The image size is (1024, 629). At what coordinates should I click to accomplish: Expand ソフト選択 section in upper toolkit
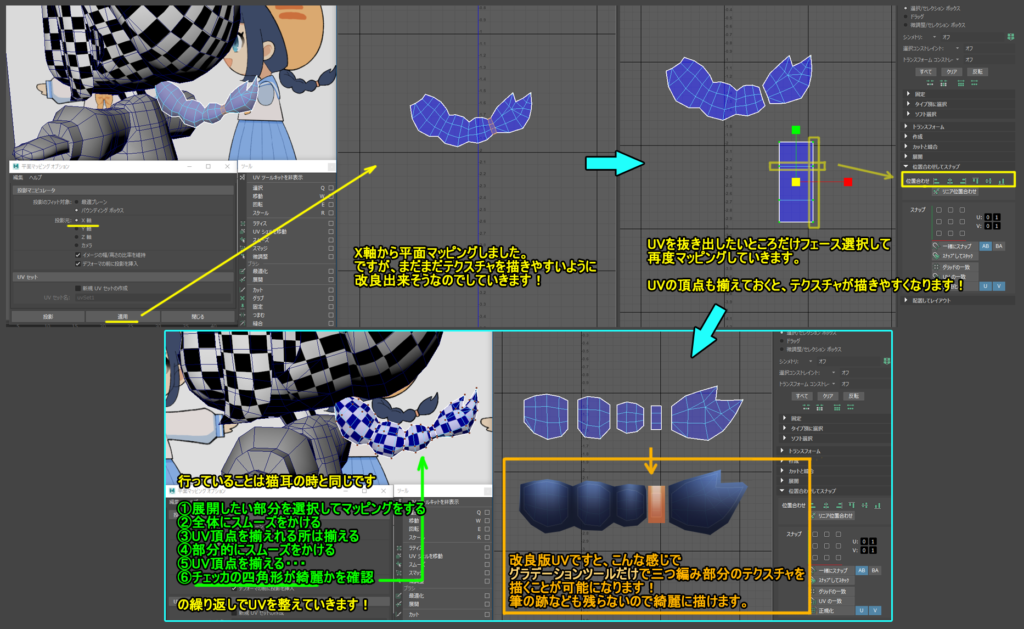coord(908,114)
